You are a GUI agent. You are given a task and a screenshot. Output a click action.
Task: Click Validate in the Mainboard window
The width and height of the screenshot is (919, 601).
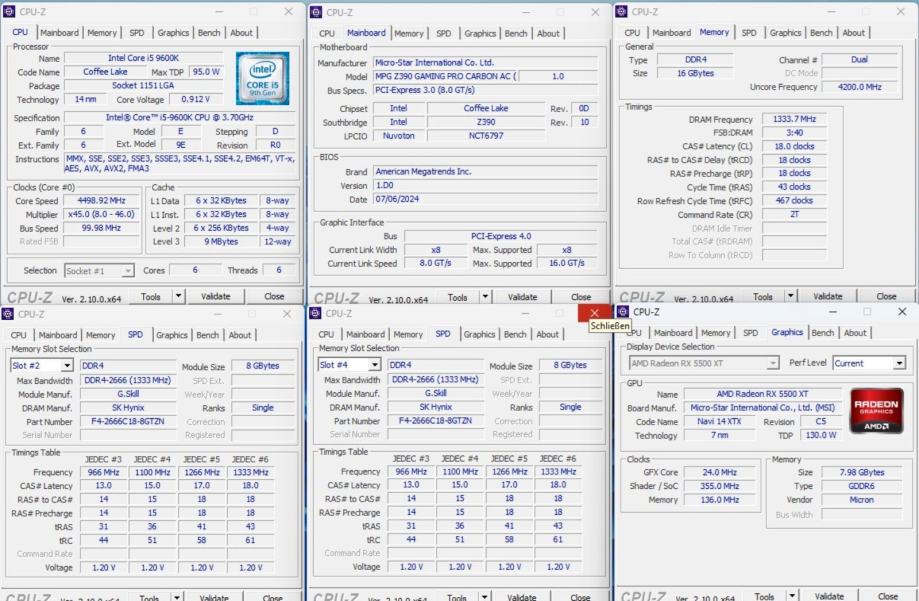tap(522, 297)
